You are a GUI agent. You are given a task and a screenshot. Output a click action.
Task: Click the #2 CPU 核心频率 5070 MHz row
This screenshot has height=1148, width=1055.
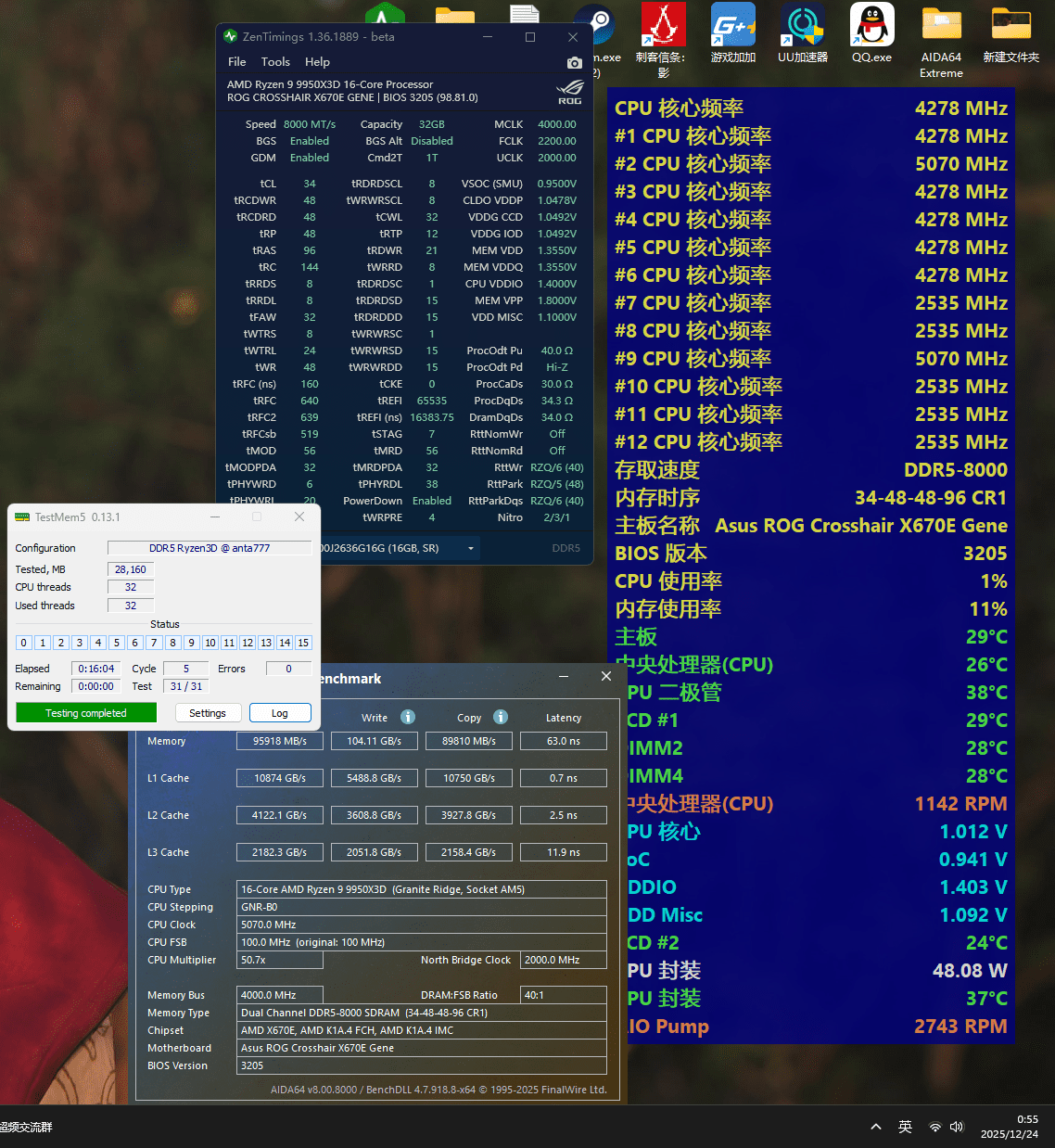[x=811, y=164]
